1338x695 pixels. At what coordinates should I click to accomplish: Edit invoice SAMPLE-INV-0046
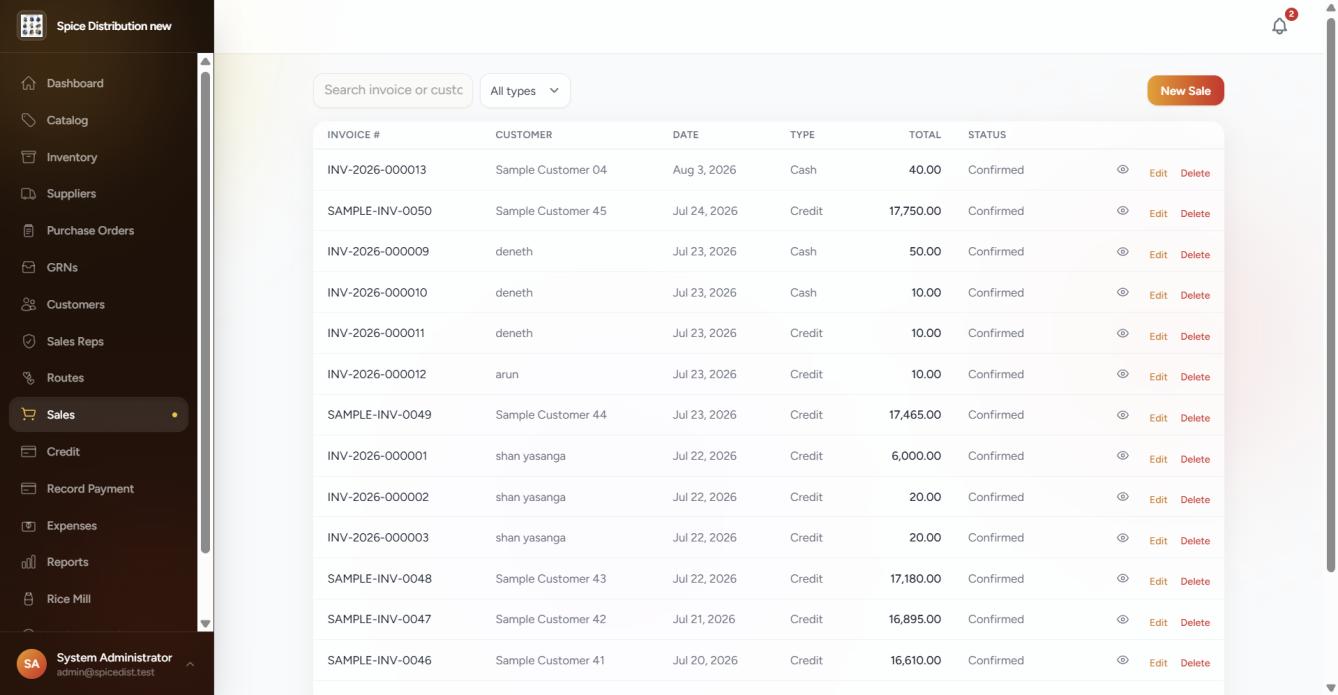coord(1158,663)
